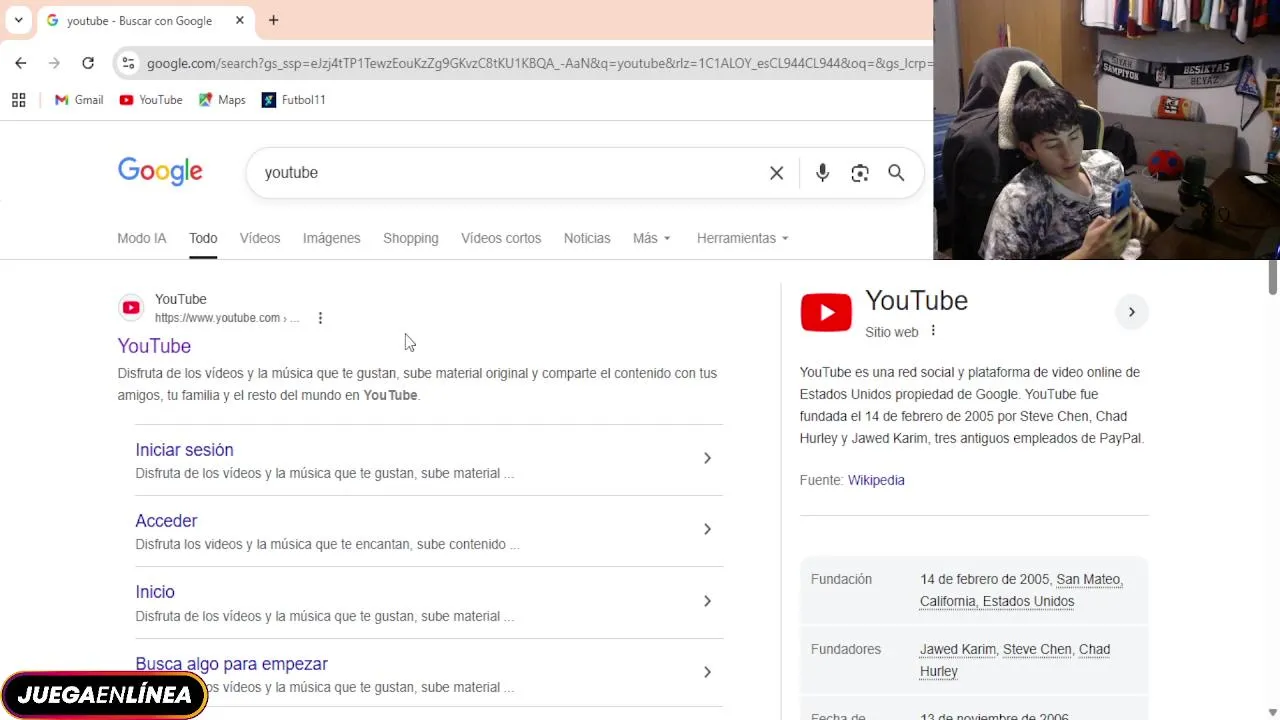Go forward to next page
This screenshot has height=720, width=1280.
(x=54, y=63)
